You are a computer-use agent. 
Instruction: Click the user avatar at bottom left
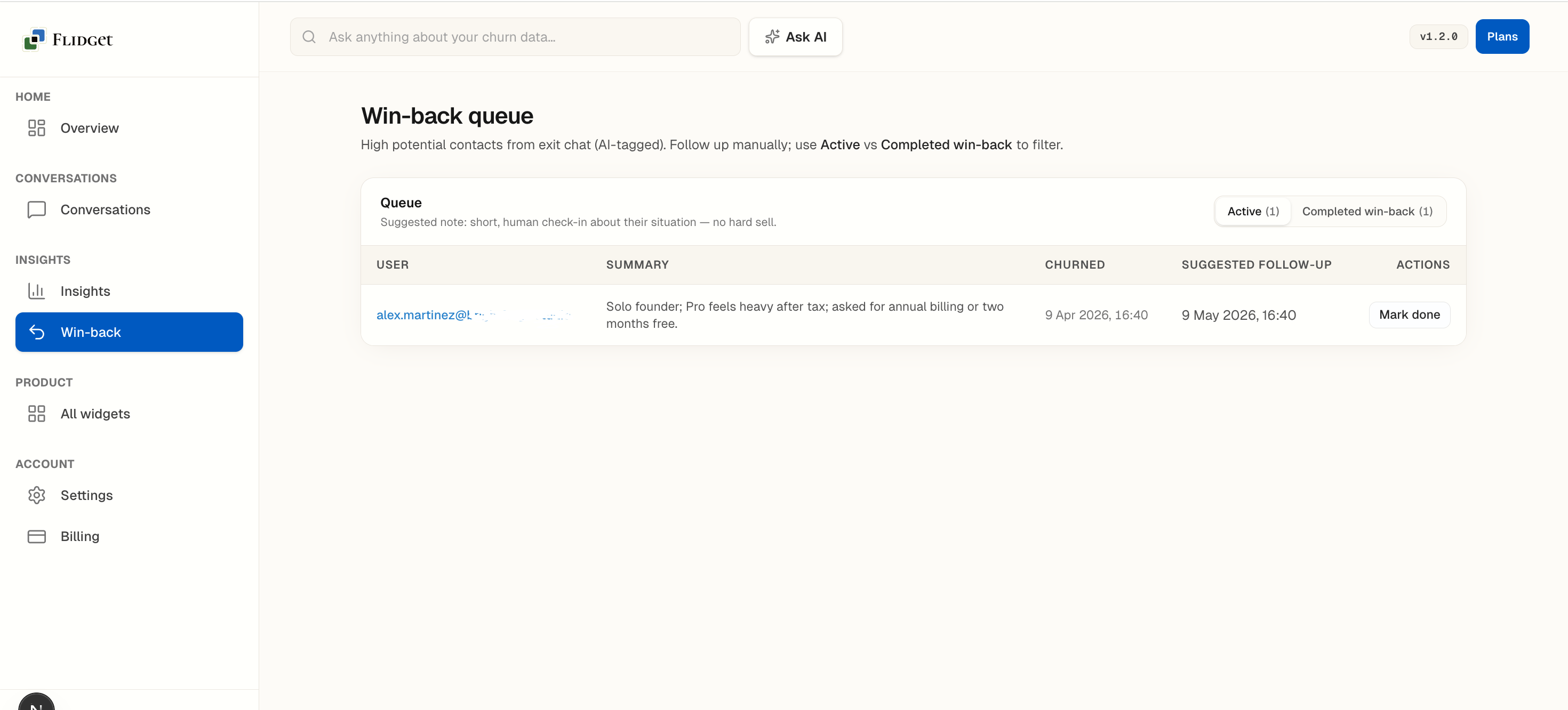[36, 703]
